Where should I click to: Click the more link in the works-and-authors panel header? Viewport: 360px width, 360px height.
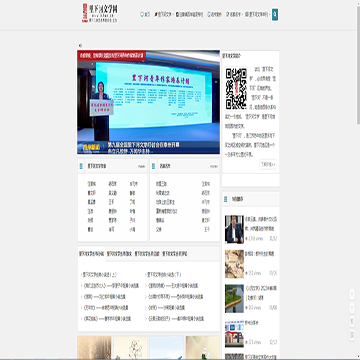point(214,166)
